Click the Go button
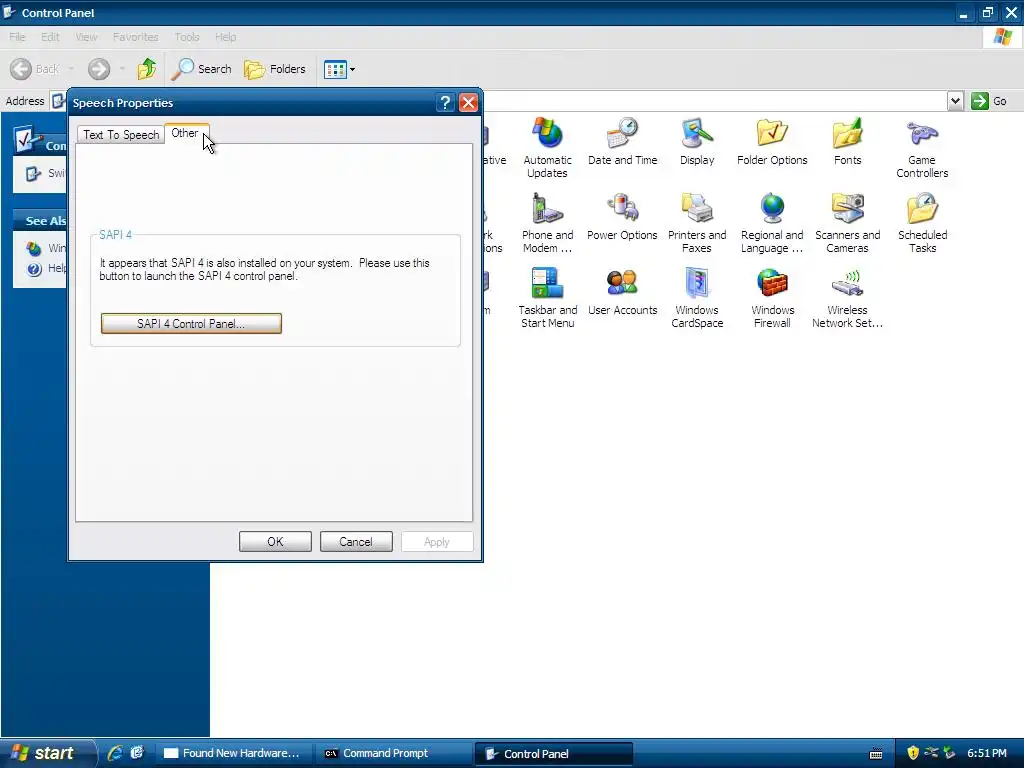Viewport: 1024px width, 768px height. [x=989, y=101]
